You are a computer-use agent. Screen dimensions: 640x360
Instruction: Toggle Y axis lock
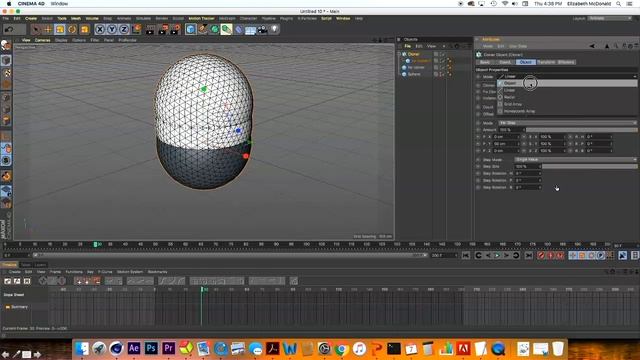click(112, 29)
